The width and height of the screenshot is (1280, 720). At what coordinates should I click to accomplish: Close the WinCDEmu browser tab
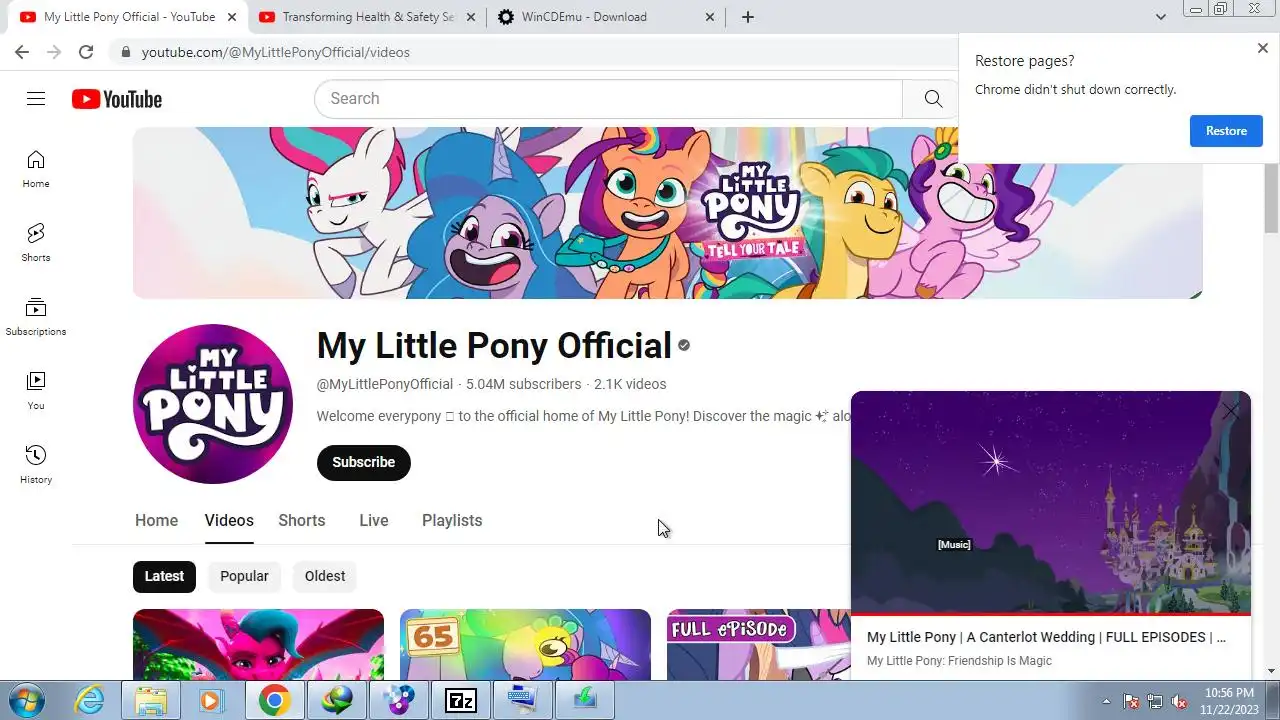tap(710, 17)
